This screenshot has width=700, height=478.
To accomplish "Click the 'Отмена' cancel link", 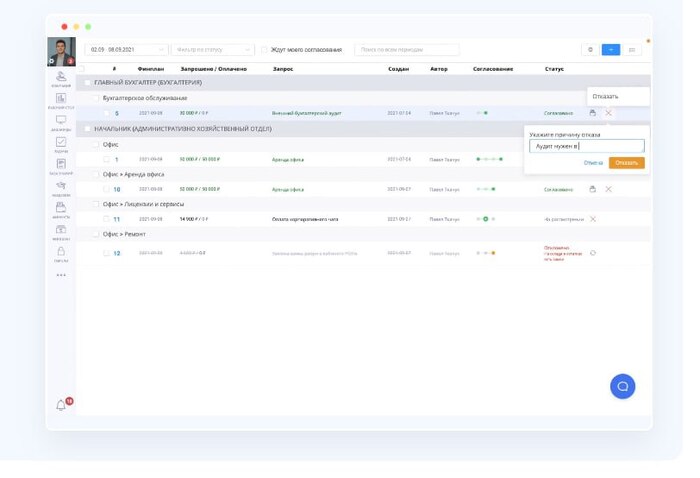I will pos(593,163).
